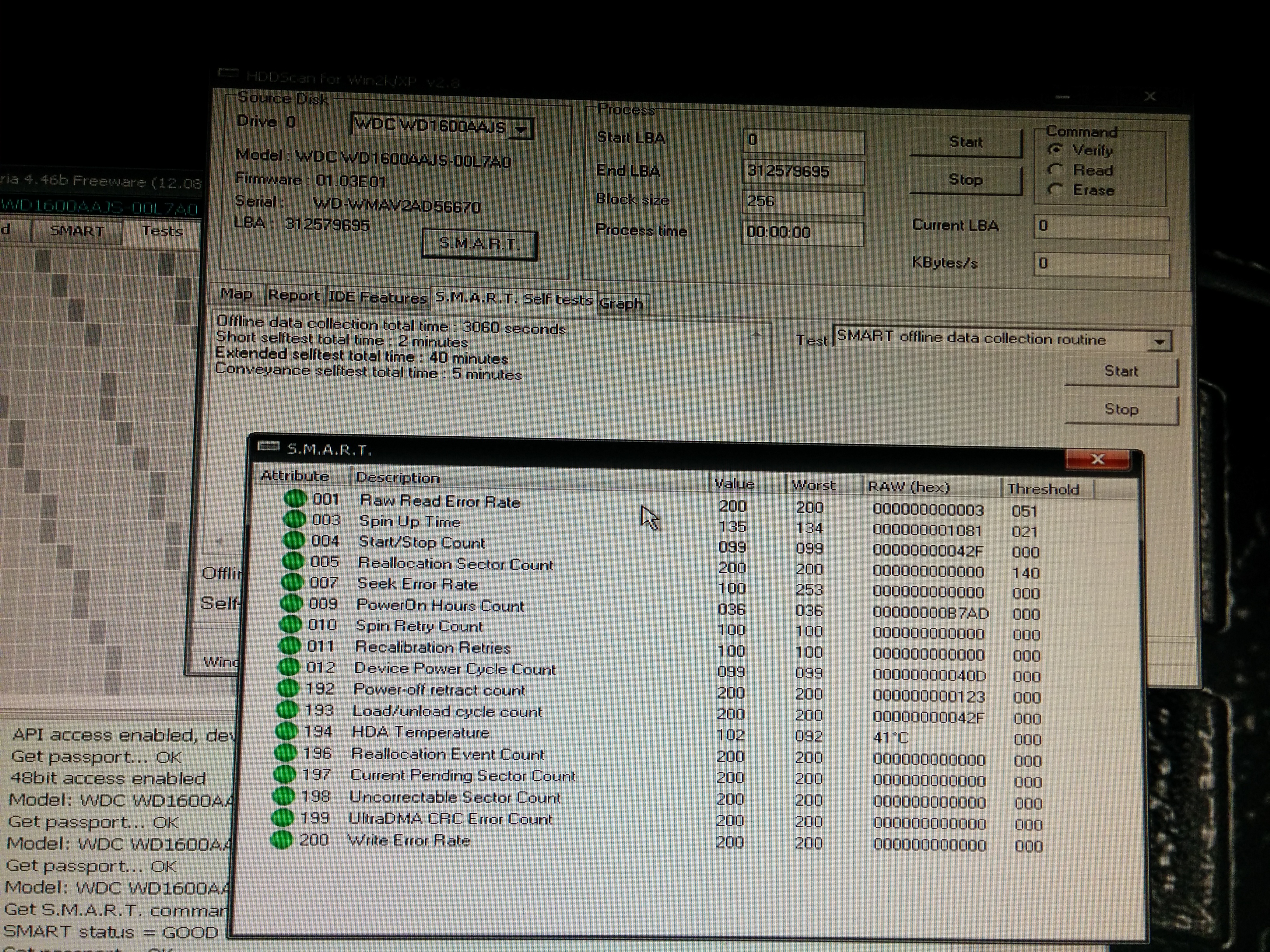Click green indicator beside Spin Up Time

click(x=295, y=519)
